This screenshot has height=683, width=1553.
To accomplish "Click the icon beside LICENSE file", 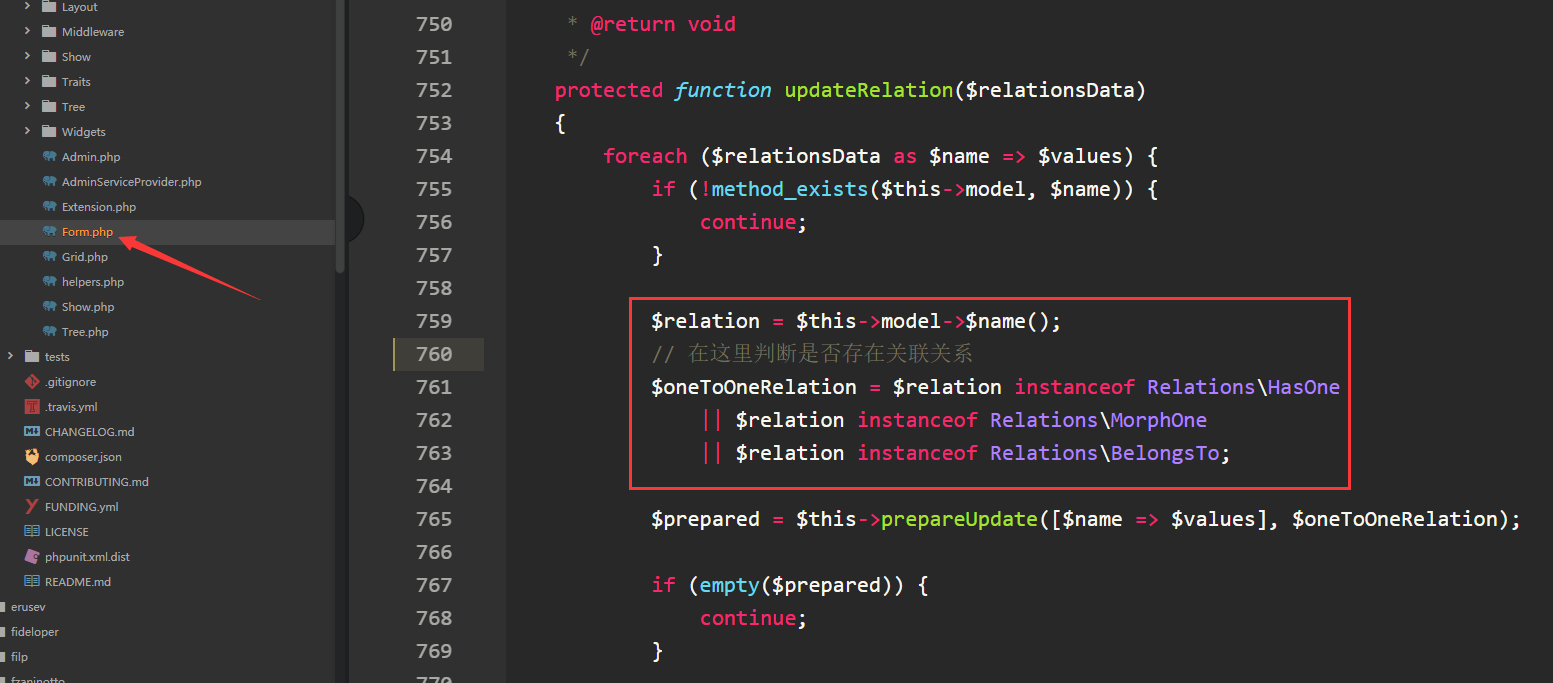I will (32, 532).
